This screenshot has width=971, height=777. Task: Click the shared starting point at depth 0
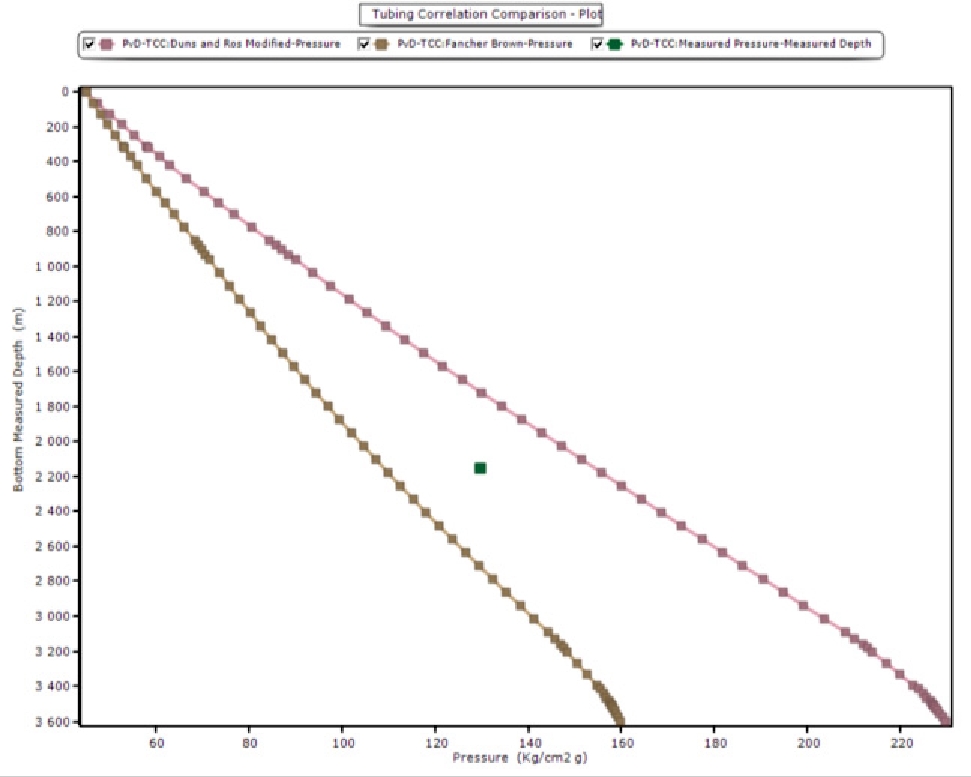coord(85,92)
